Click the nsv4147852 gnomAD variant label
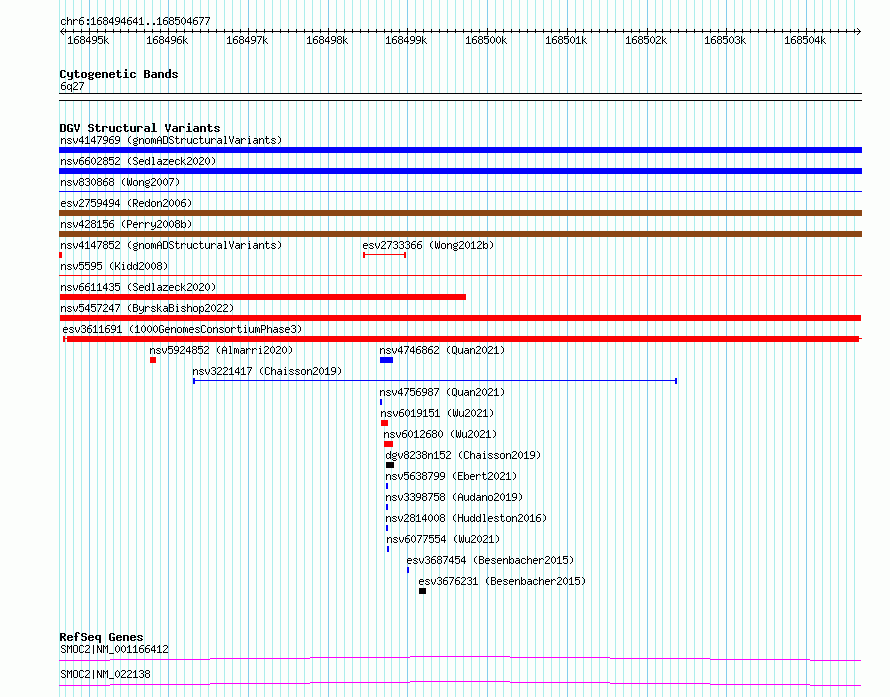The width and height of the screenshot is (890, 697). [171, 245]
